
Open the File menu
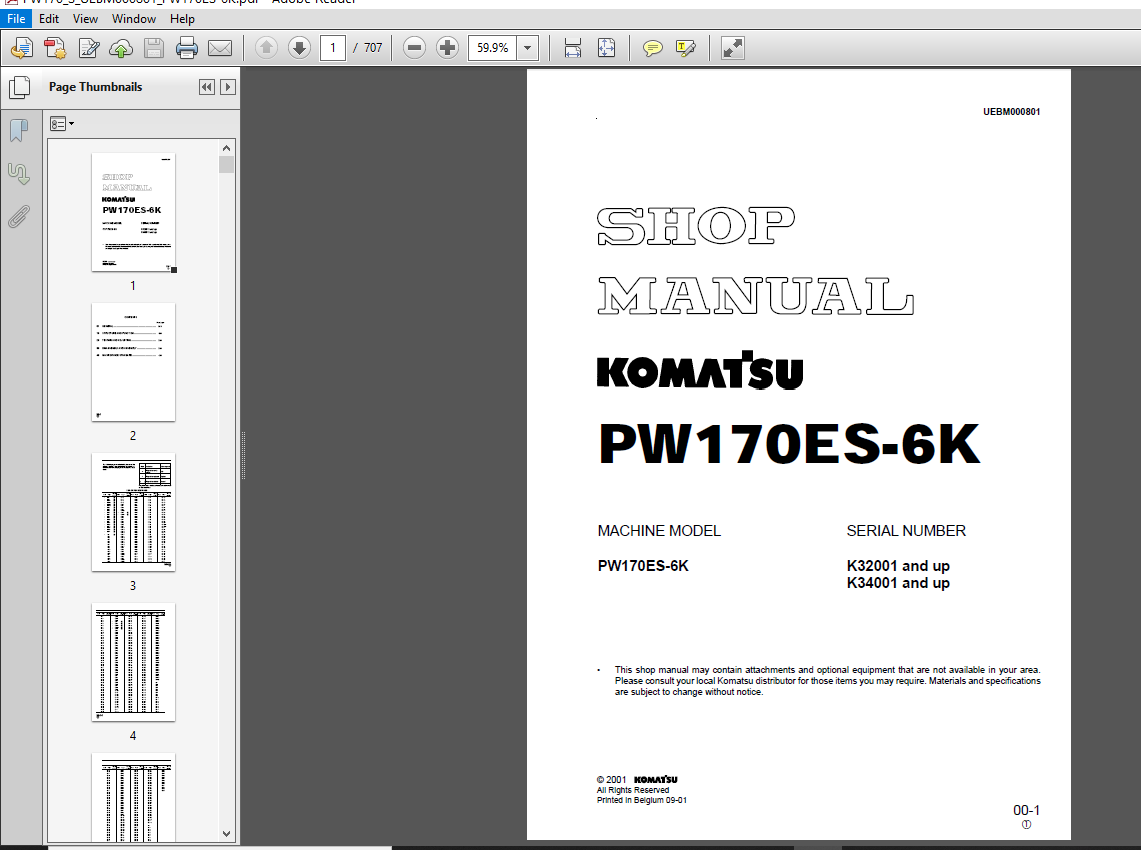pyautogui.click(x=16, y=19)
